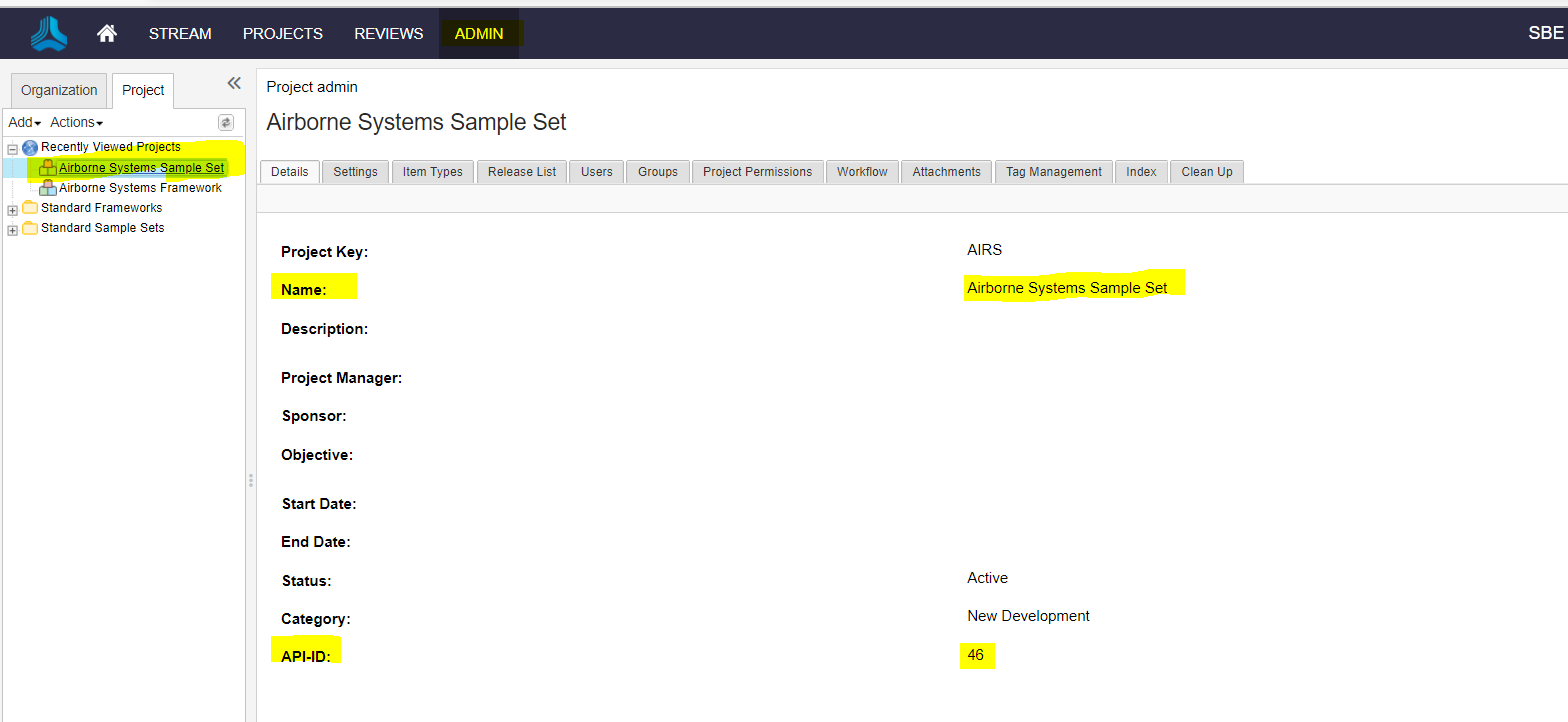Screen dimensions: 1568x722
Task: Open PROJECTS in the top navigation
Action: click(x=282, y=34)
